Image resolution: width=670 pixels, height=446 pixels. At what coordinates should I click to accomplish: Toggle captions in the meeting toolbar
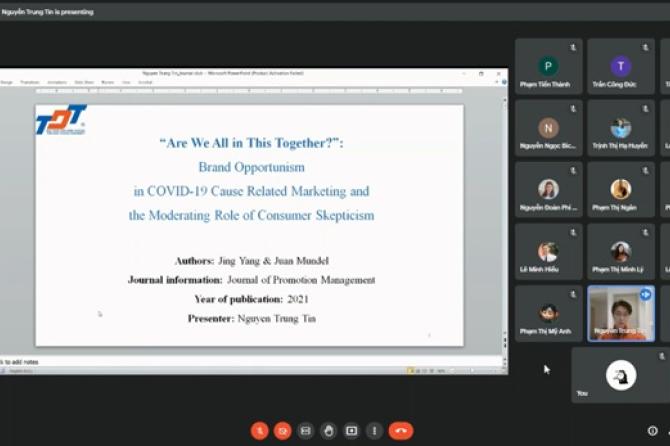tap(306, 431)
